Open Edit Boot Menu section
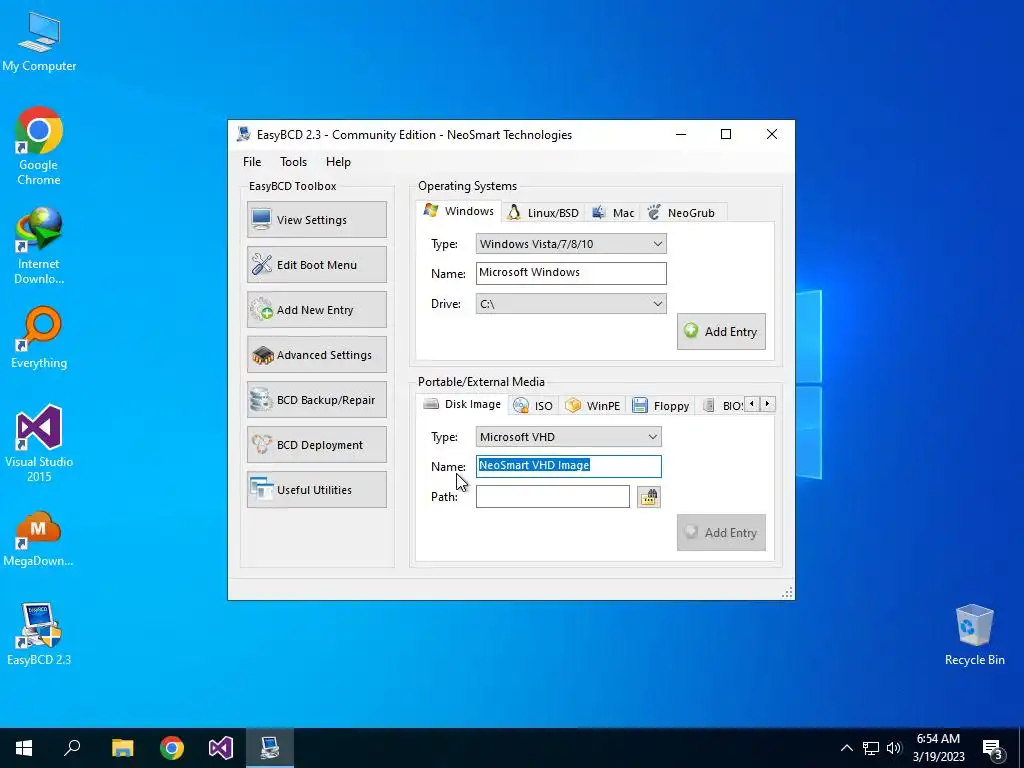The width and height of the screenshot is (1024, 768). coord(317,264)
